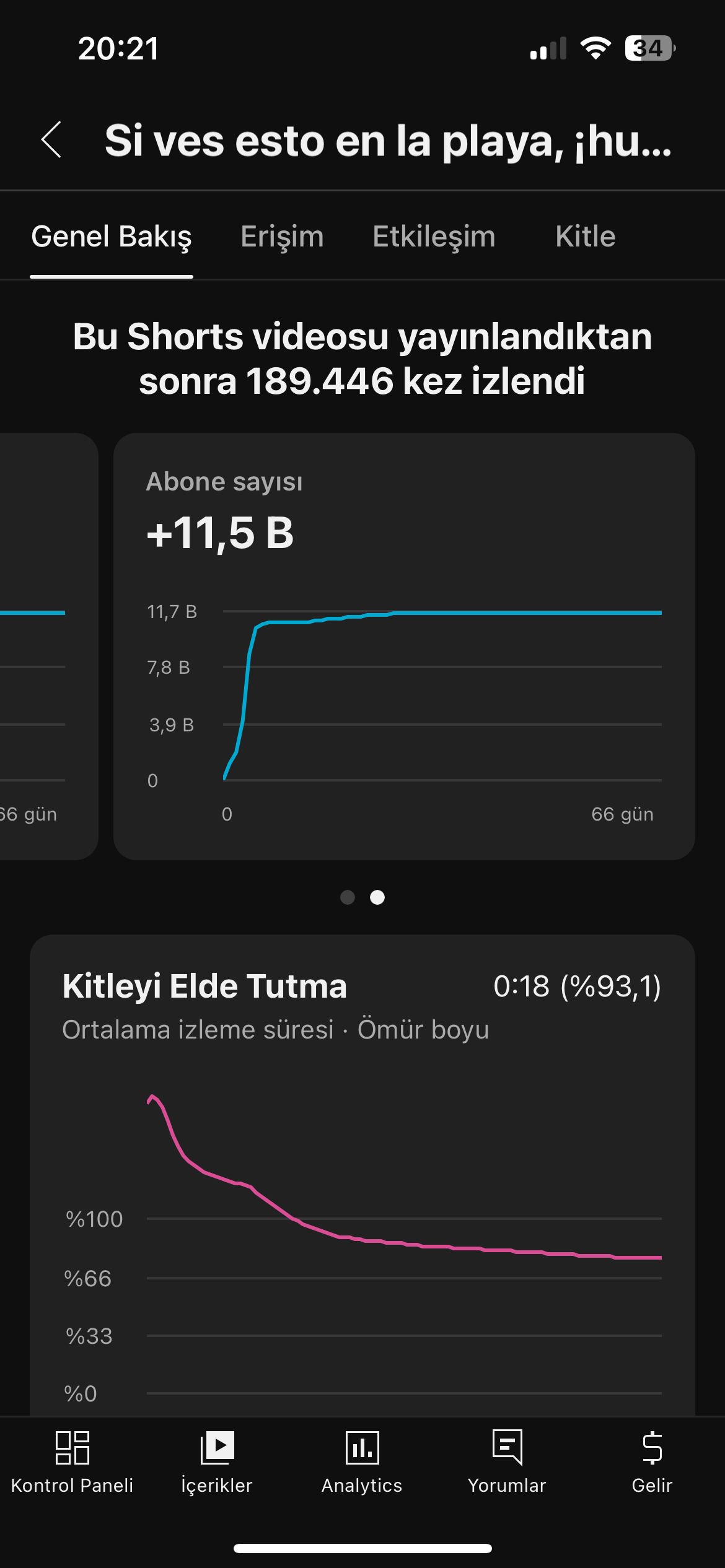Tap the back arrow icon
Viewport: 725px width, 1568px height.
click(x=51, y=140)
